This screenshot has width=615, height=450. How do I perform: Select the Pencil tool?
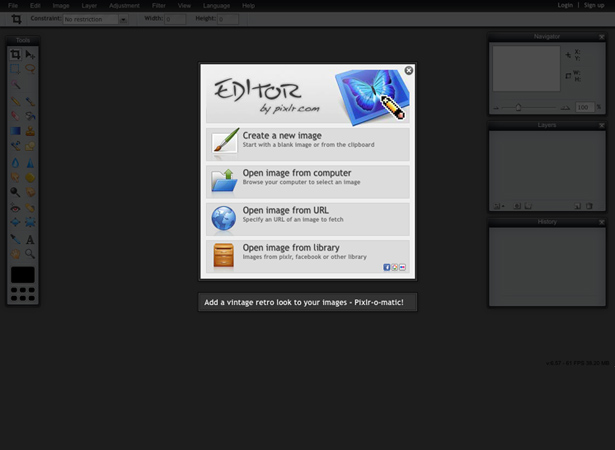click(15, 101)
